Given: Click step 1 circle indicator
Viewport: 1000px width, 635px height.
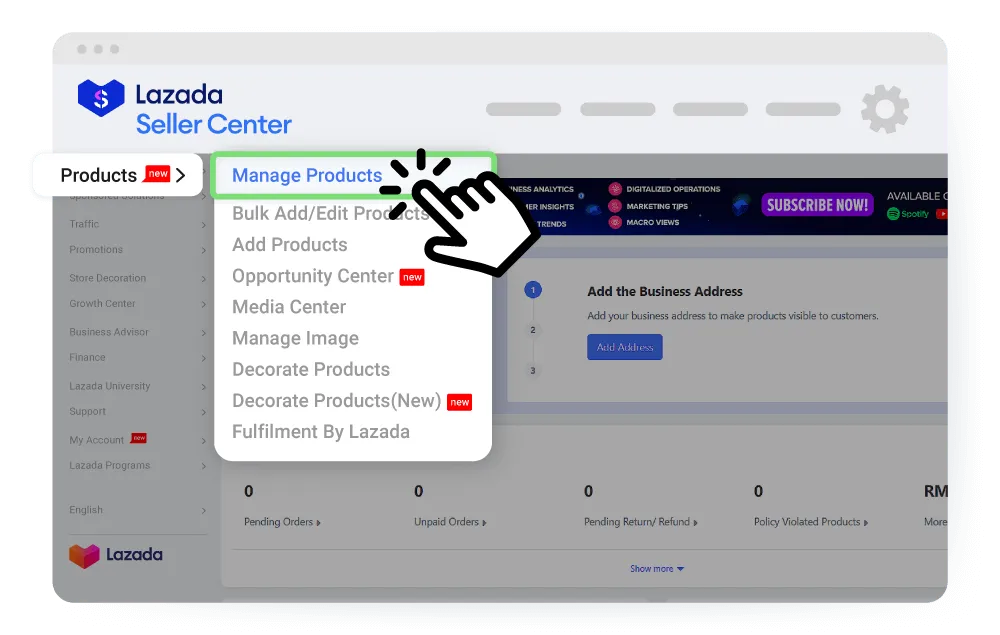Looking at the screenshot, I should click(x=533, y=290).
